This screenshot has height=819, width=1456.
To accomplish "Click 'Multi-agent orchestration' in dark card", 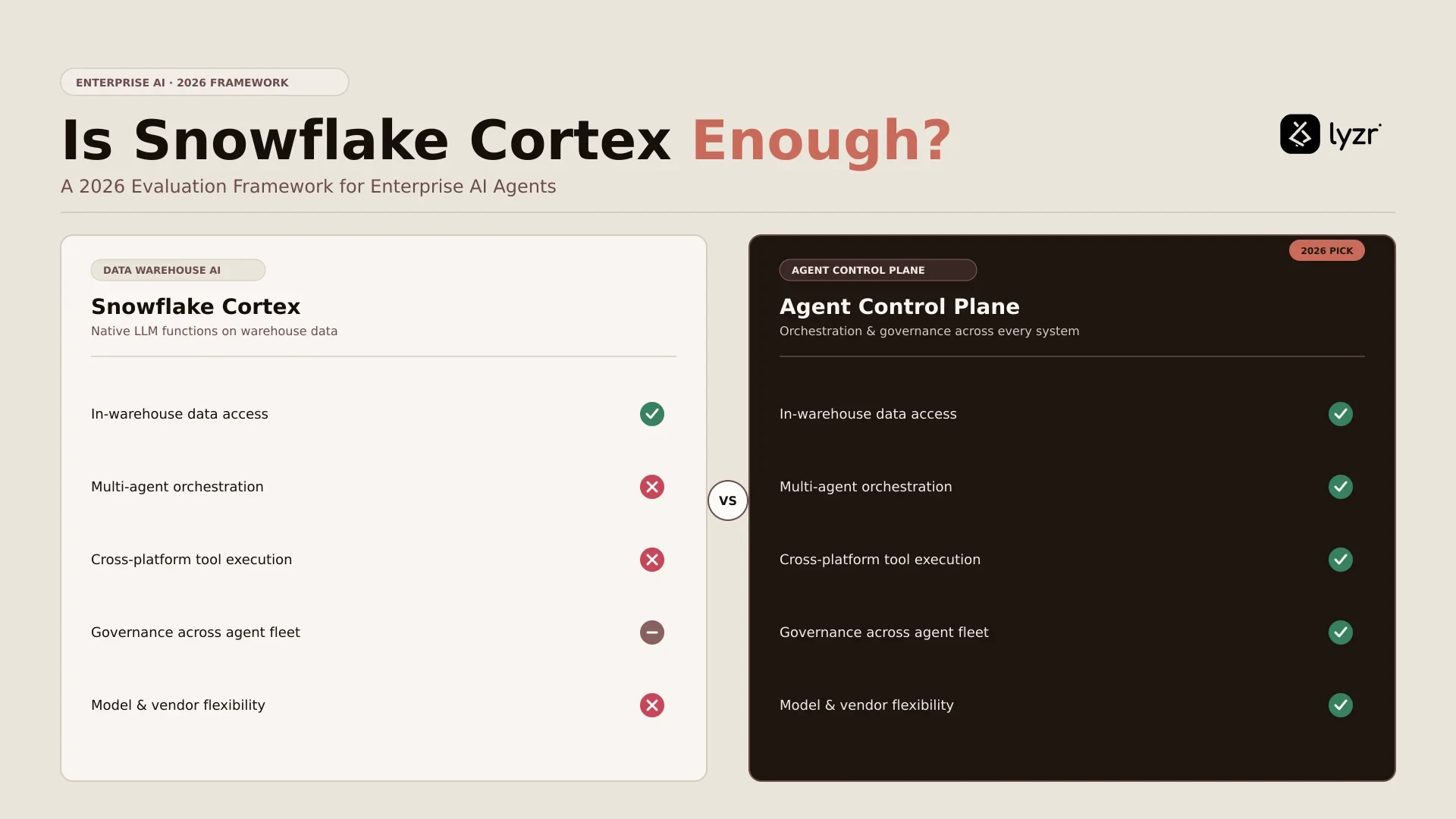I will pos(866,487).
